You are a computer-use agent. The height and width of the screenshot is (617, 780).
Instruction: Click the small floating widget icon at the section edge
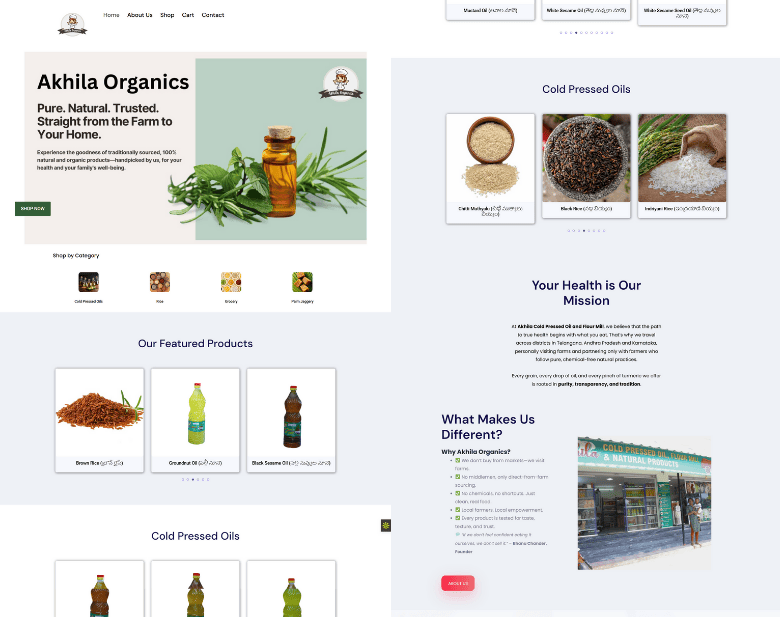coord(386,525)
